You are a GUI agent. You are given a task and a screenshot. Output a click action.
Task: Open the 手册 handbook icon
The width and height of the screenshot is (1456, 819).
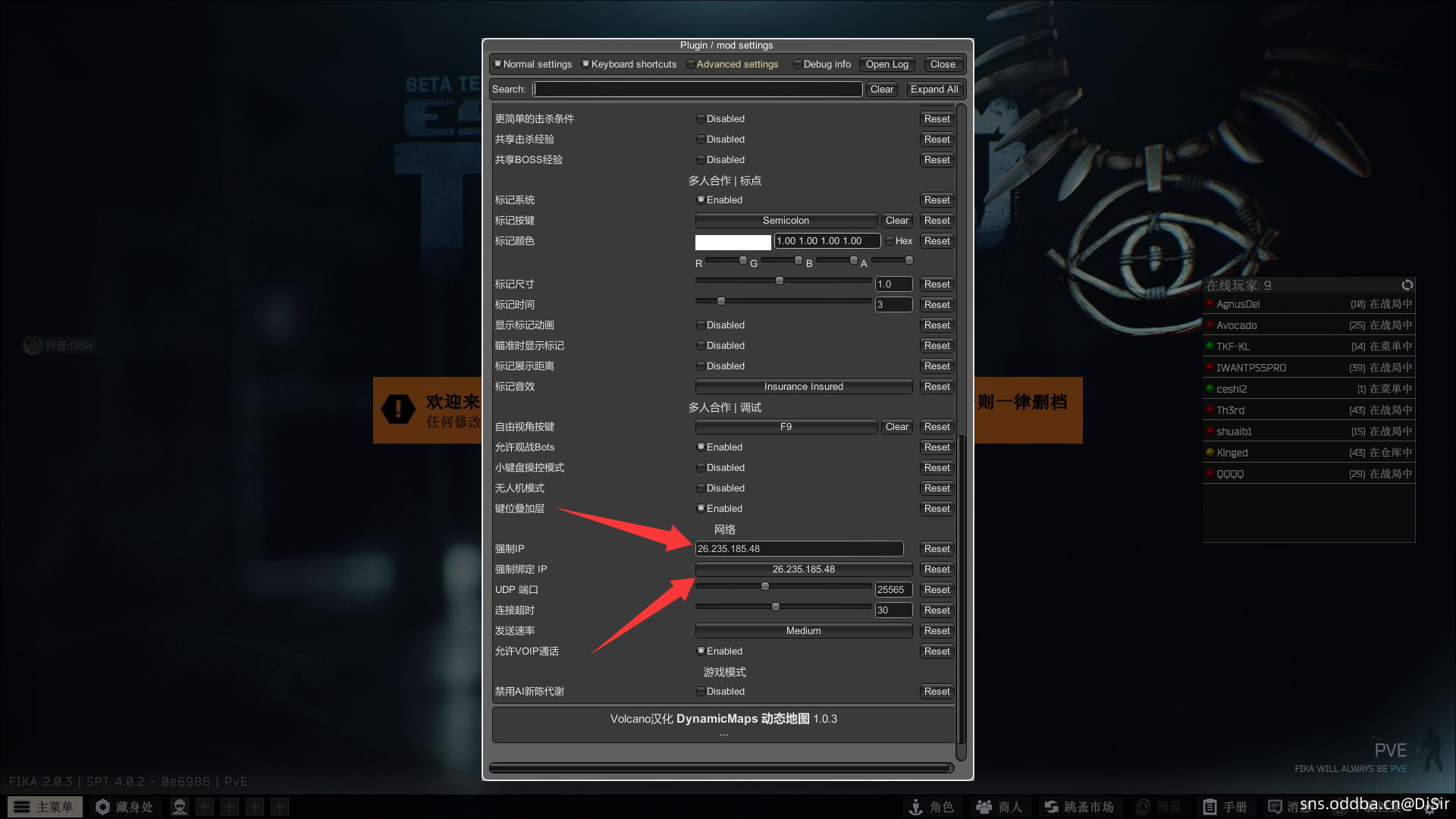[x=1210, y=807]
